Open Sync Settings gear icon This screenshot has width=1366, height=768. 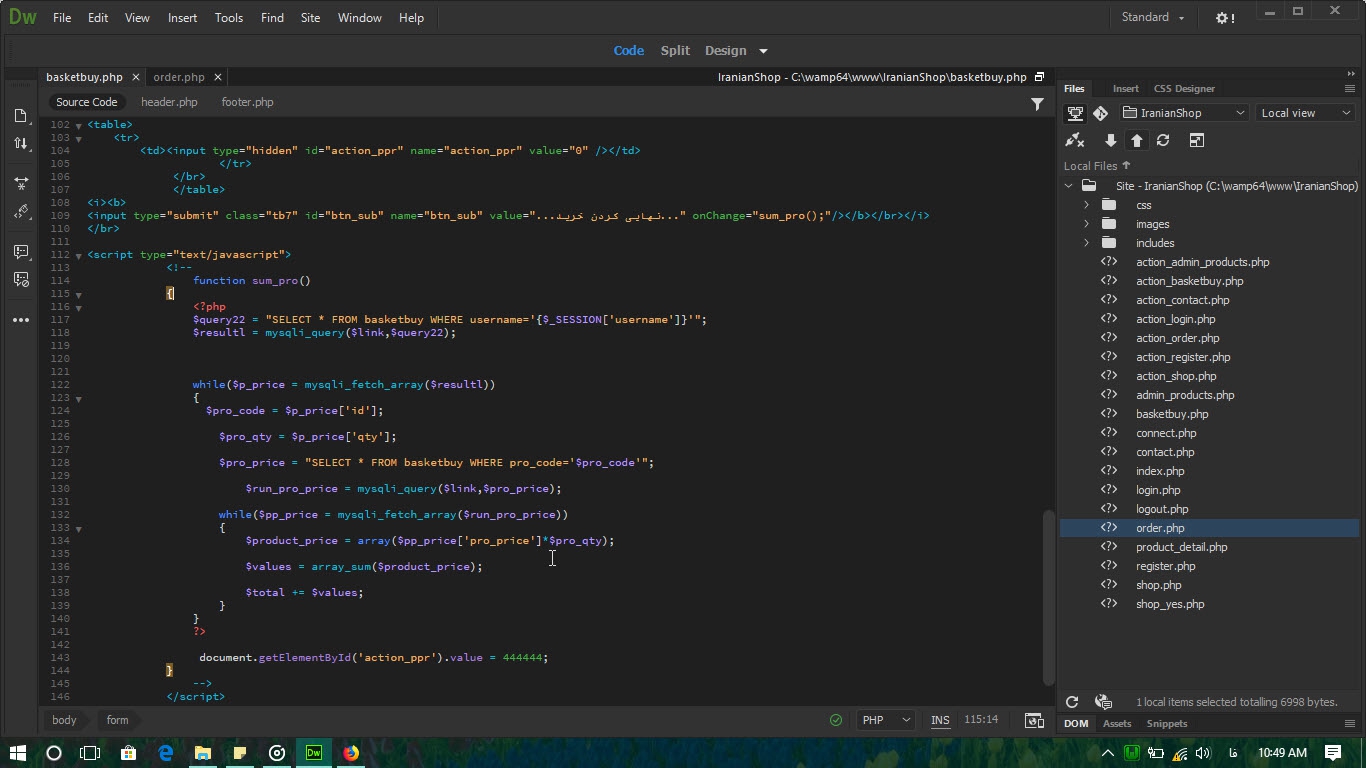click(1225, 18)
